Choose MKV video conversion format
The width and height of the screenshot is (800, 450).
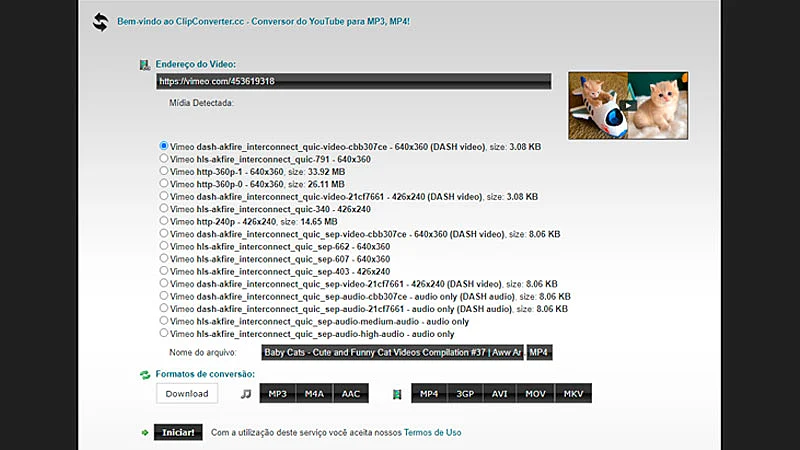573,394
